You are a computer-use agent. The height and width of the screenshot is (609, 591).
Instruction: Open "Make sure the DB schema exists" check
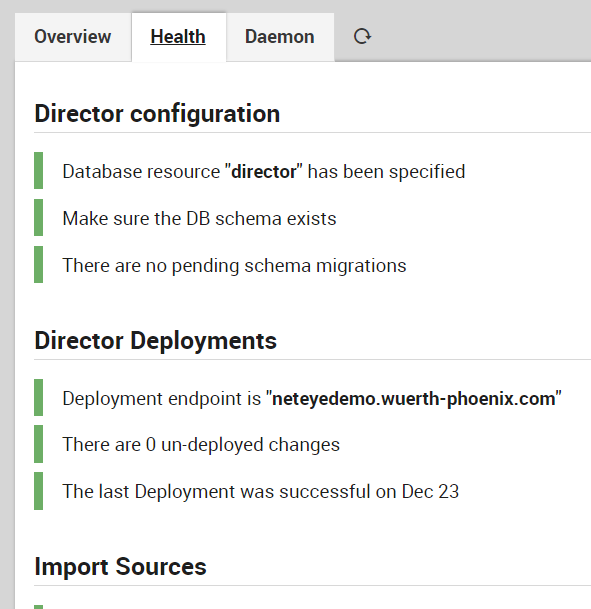pyautogui.click(x=199, y=219)
